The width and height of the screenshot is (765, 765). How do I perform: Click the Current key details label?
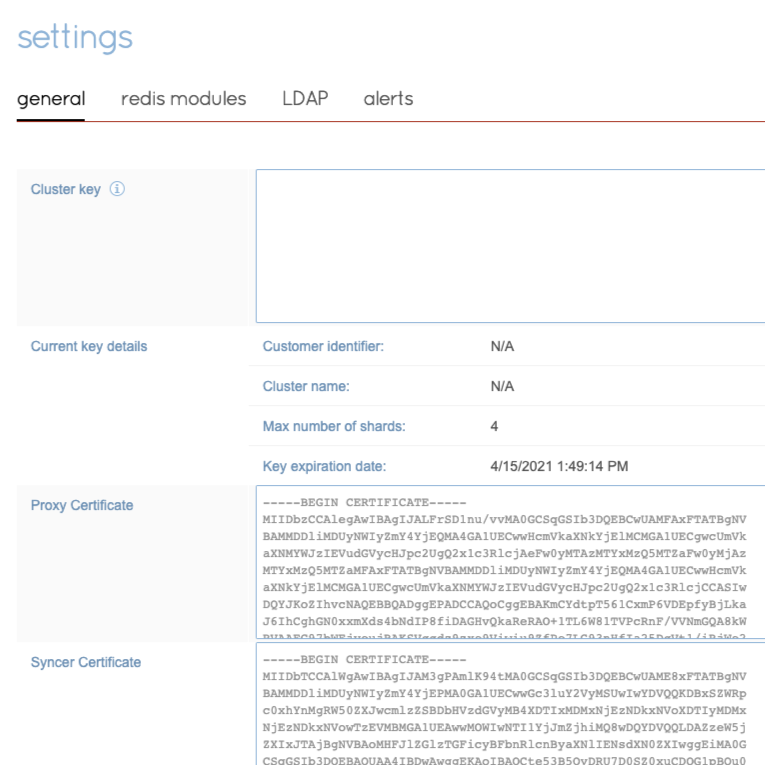pyautogui.click(x=89, y=346)
